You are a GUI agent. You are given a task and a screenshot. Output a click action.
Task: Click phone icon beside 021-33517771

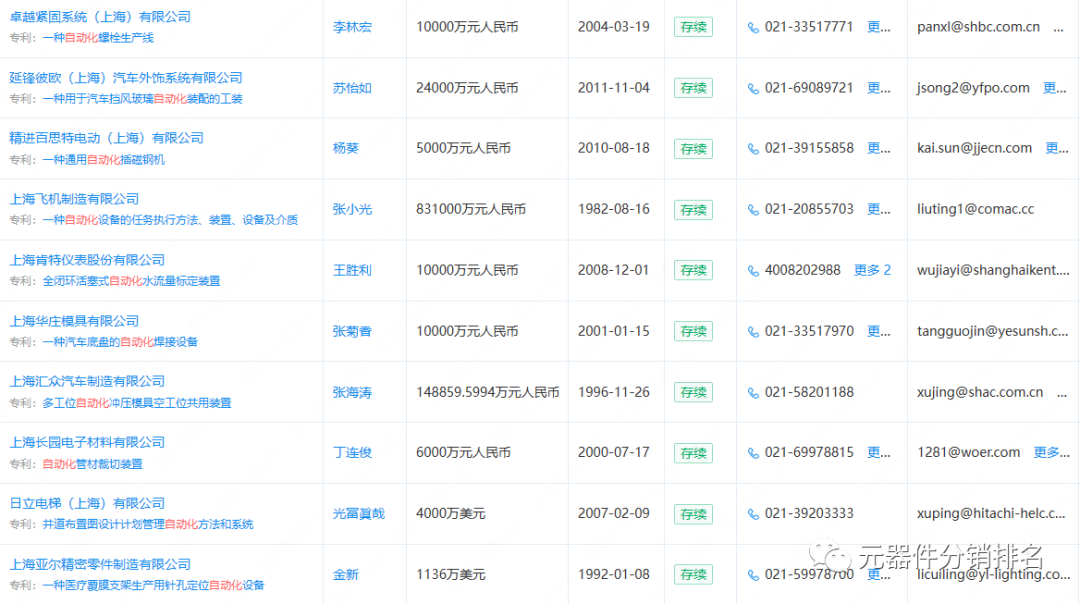pos(753,28)
